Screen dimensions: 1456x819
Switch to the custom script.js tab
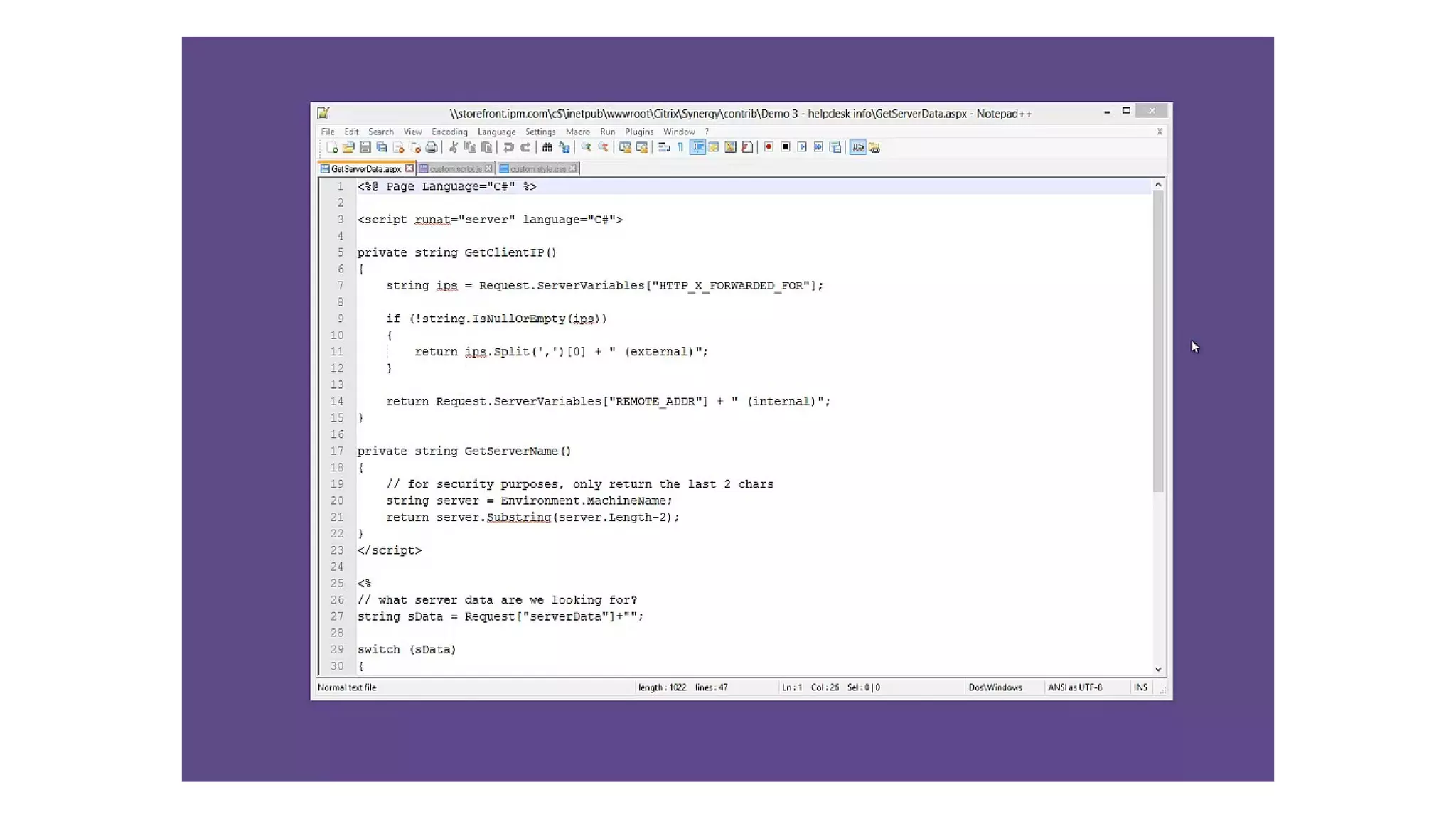coord(455,169)
